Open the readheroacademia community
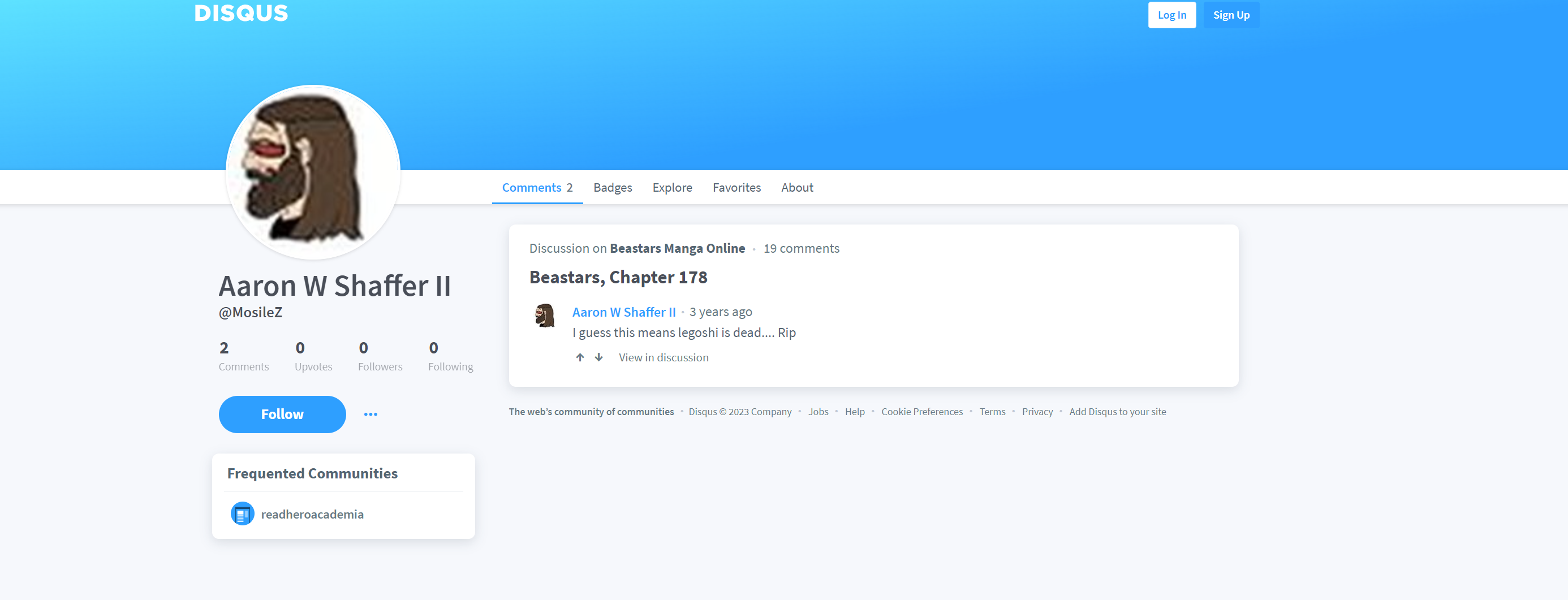The image size is (1568, 600). [312, 514]
